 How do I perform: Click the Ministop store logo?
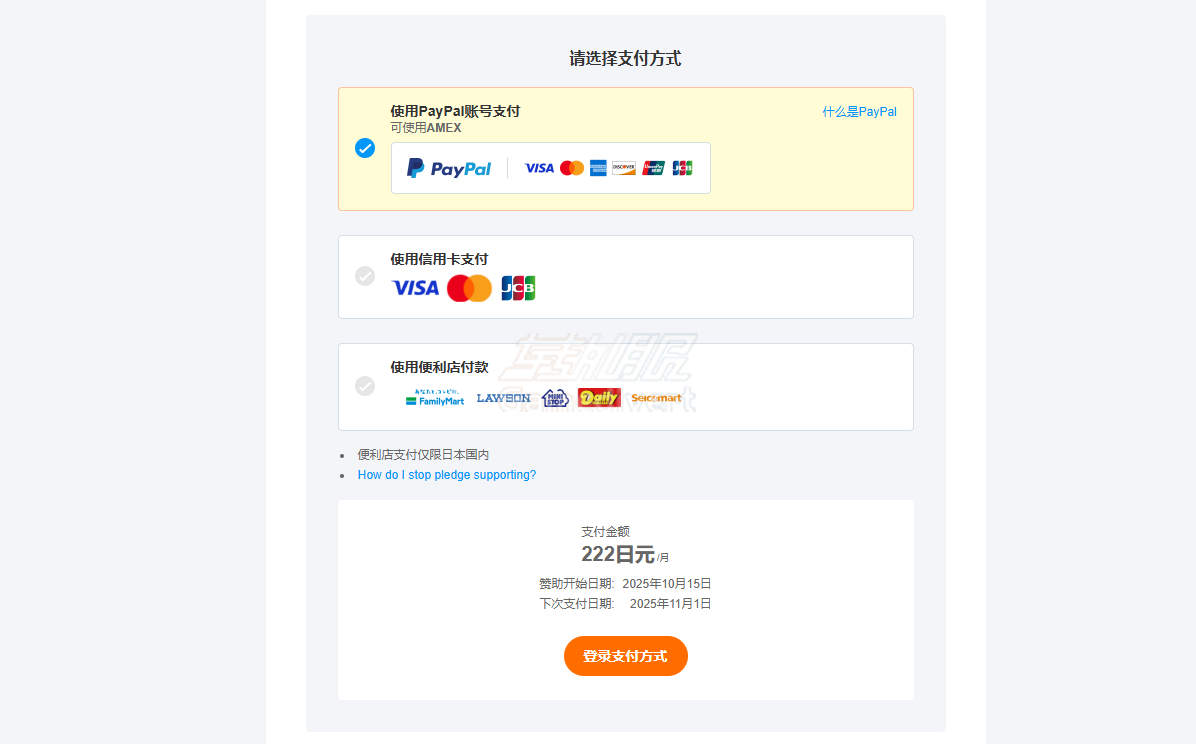tap(555, 398)
